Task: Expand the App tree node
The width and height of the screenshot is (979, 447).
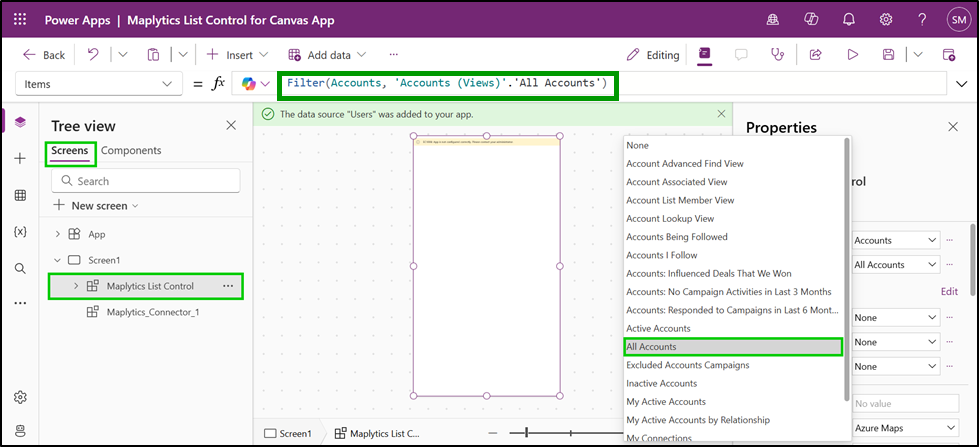Action: [56, 234]
